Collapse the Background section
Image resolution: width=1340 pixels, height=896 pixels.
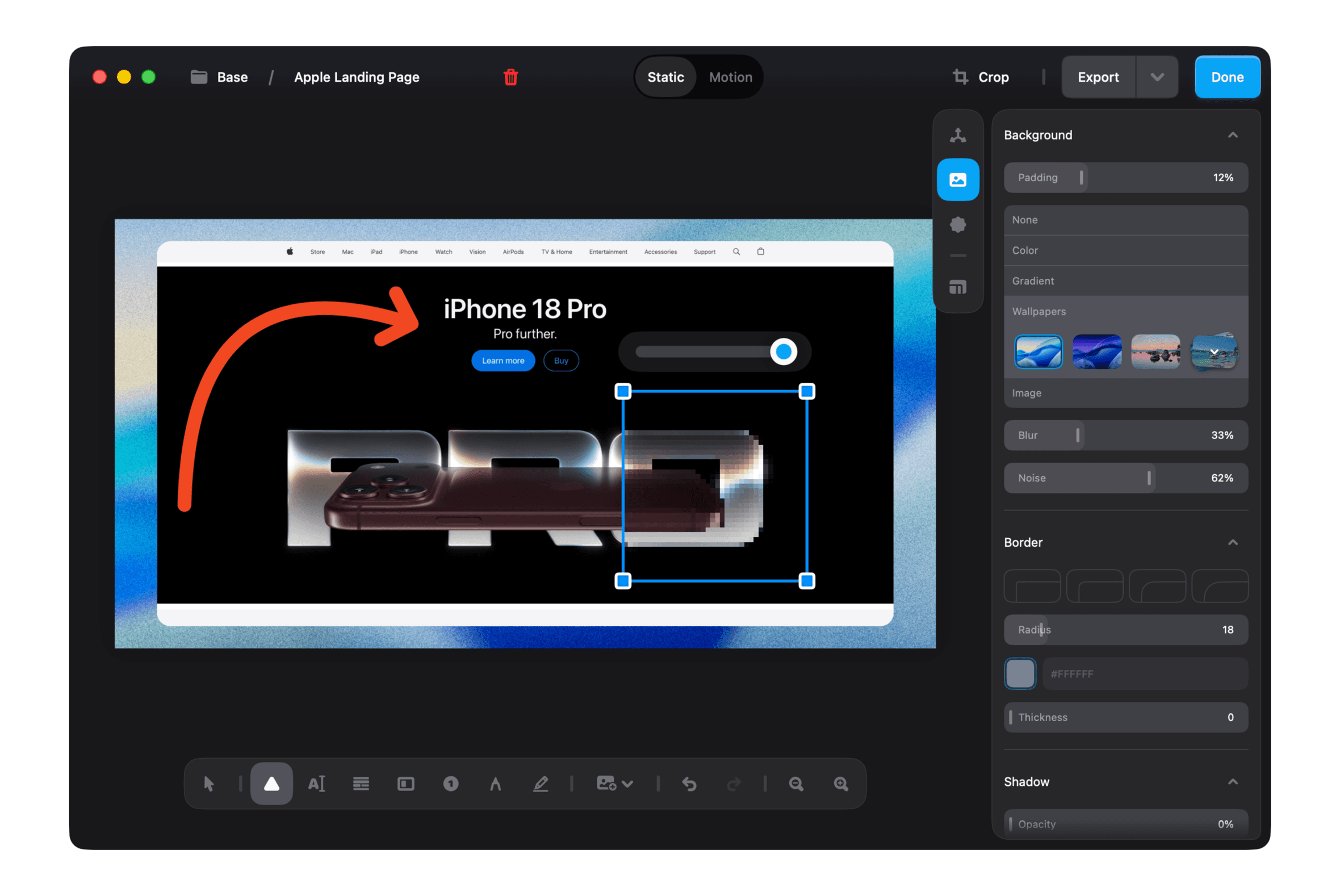click(x=1233, y=135)
